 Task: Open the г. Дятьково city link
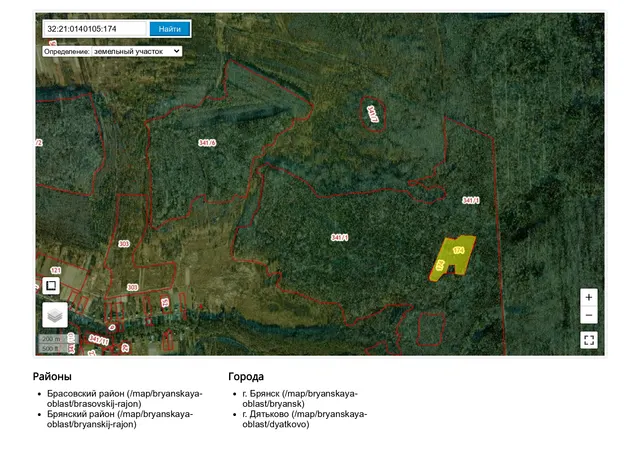(304, 419)
